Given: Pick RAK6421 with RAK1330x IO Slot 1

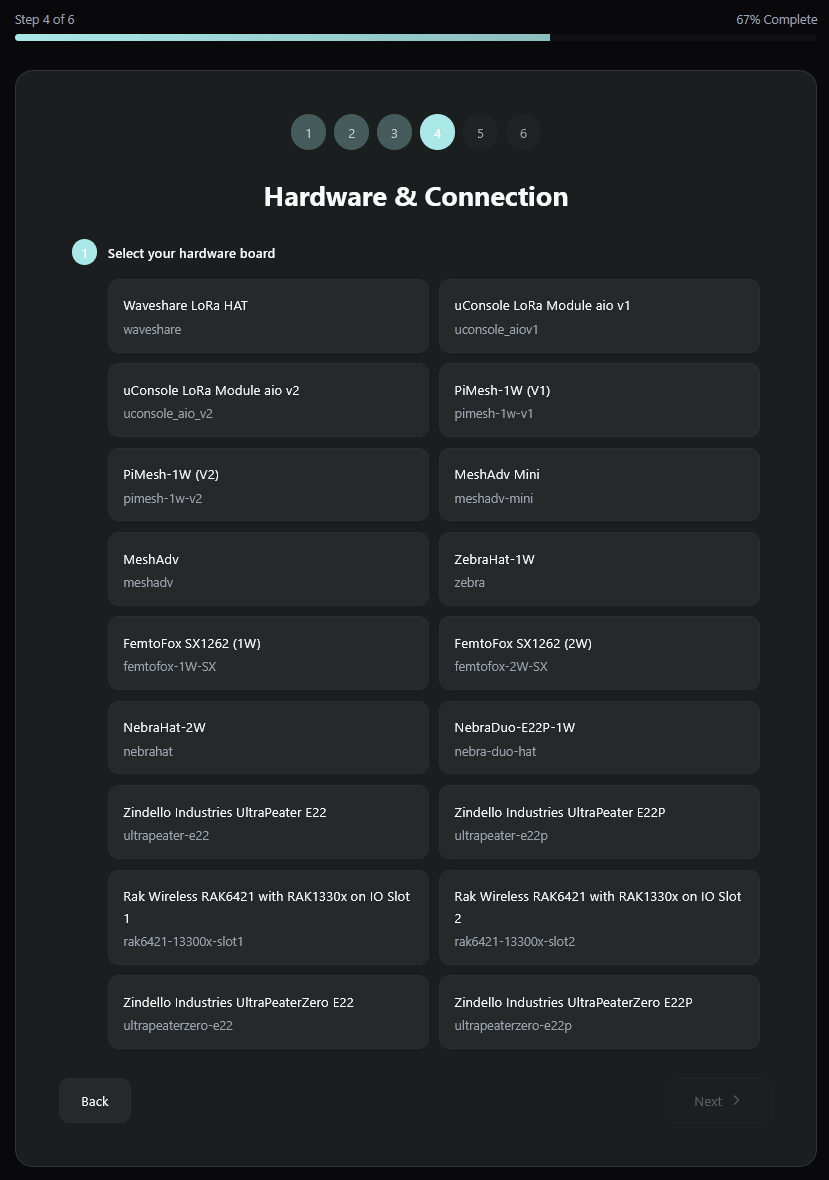Looking at the screenshot, I should pyautogui.click(x=268, y=917).
